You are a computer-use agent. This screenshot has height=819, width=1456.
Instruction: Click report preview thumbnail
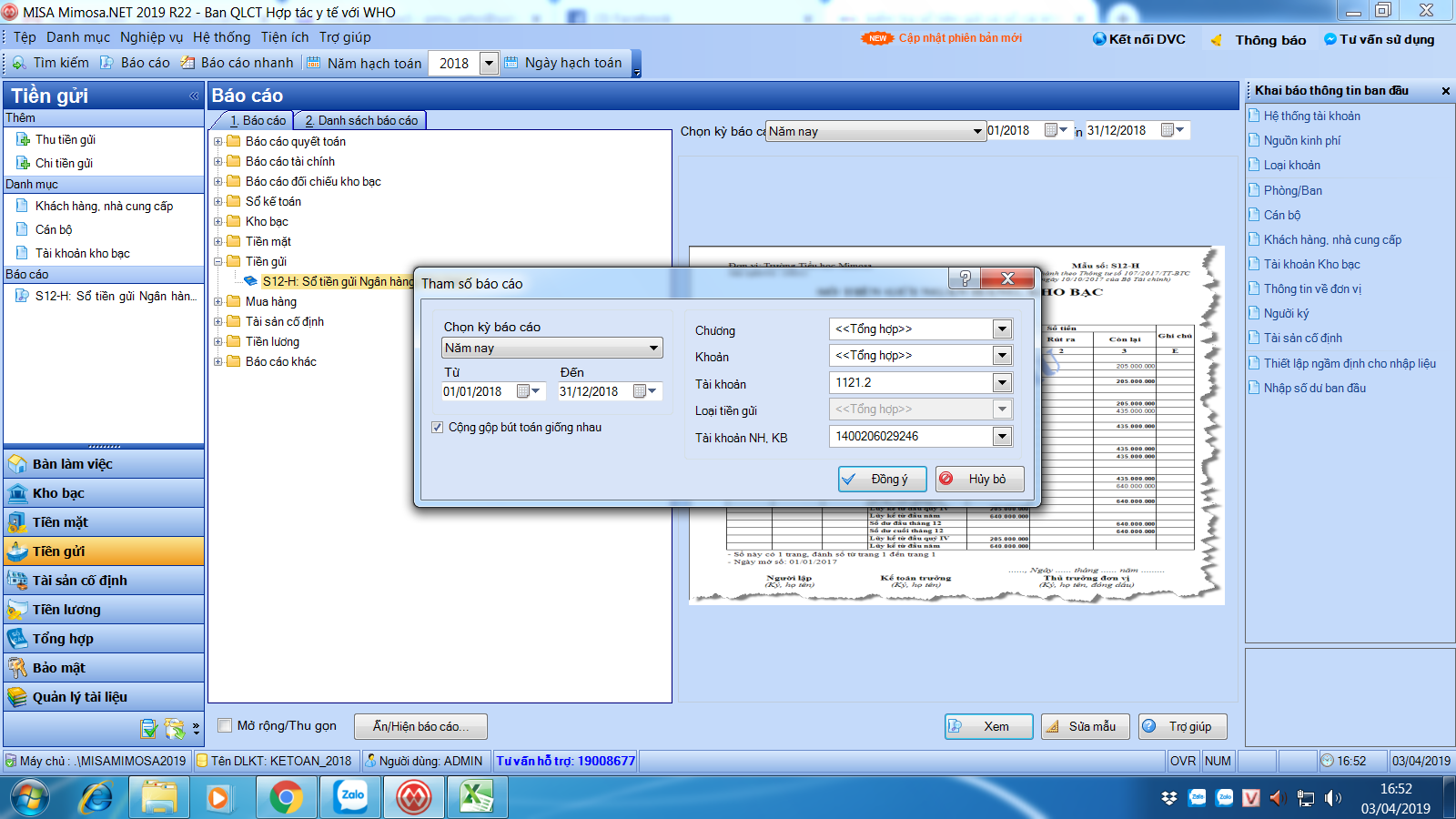click(x=955, y=425)
